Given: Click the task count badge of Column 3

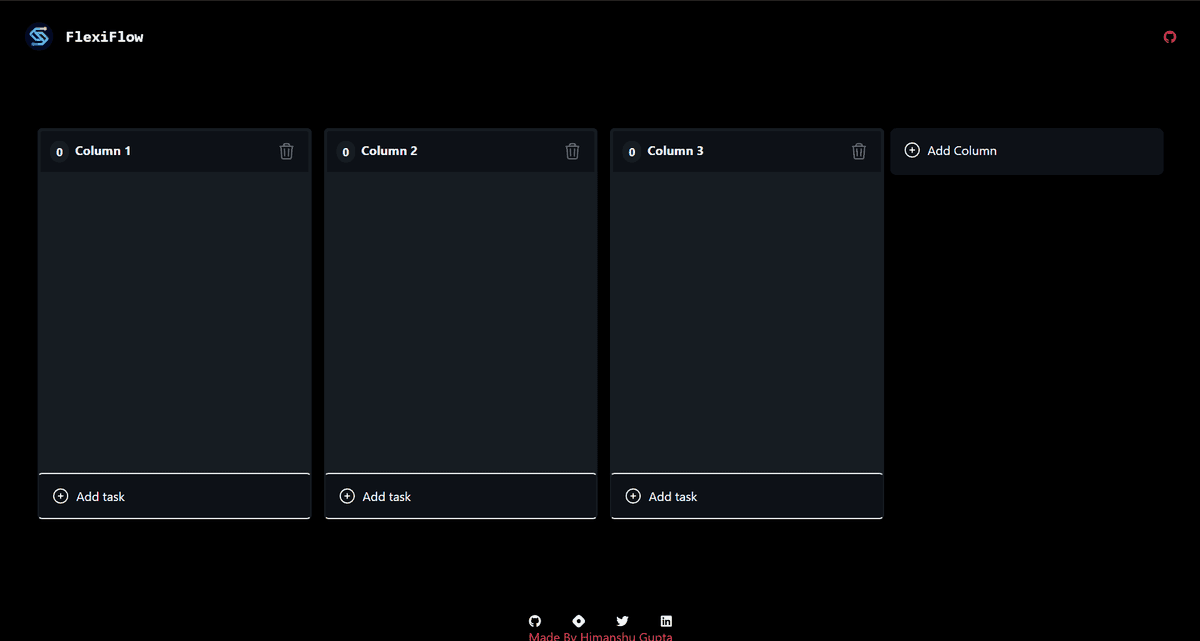Looking at the screenshot, I should (x=631, y=152).
